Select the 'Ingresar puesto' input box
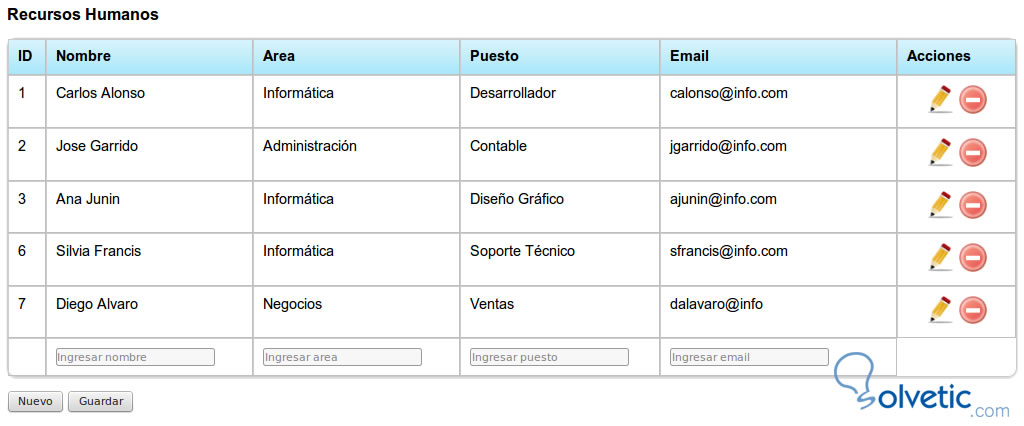Image resolution: width=1024 pixels, height=426 pixels. click(549, 357)
